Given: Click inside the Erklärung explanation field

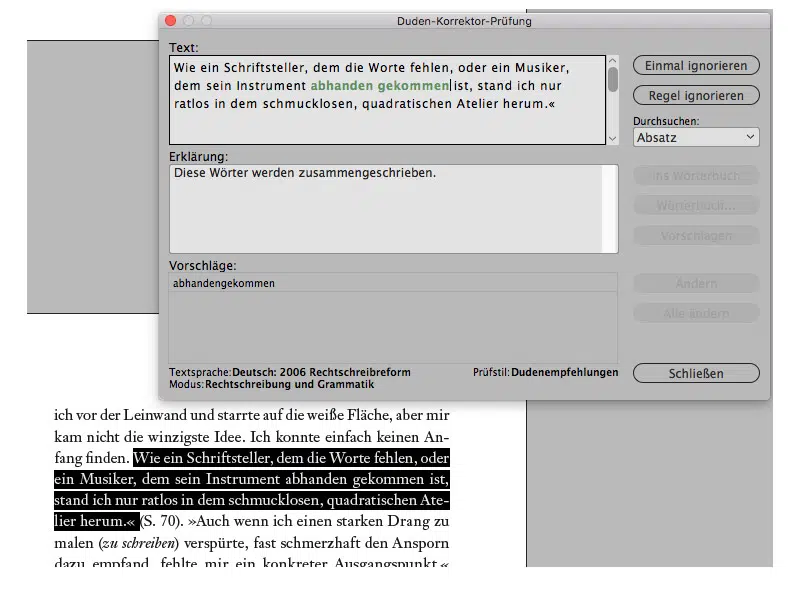Looking at the screenshot, I should (x=393, y=209).
